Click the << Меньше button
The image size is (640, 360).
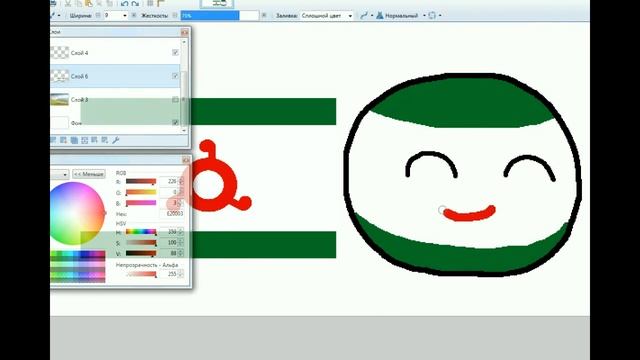[89, 174]
